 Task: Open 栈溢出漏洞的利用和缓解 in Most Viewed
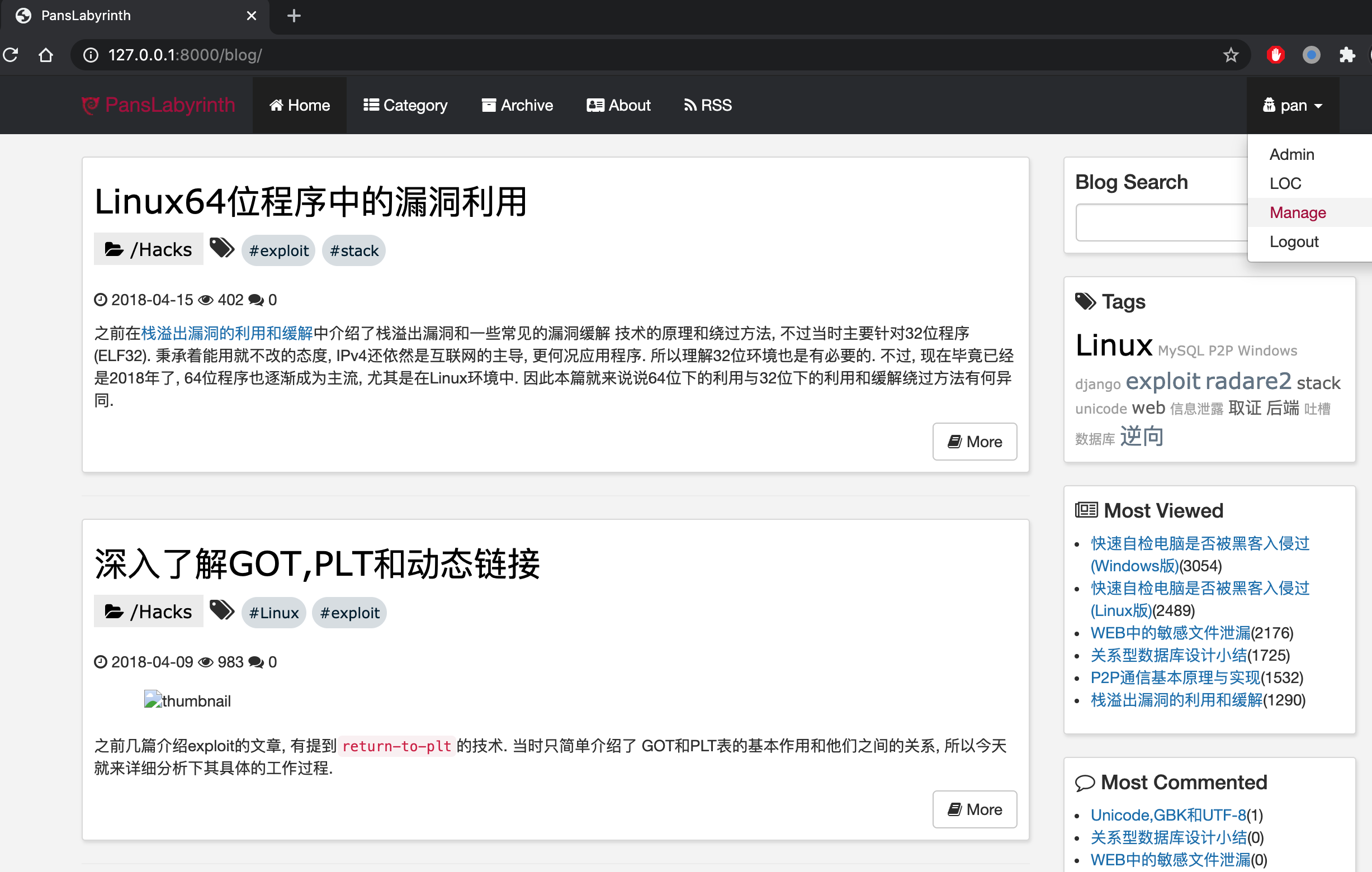click(1176, 699)
